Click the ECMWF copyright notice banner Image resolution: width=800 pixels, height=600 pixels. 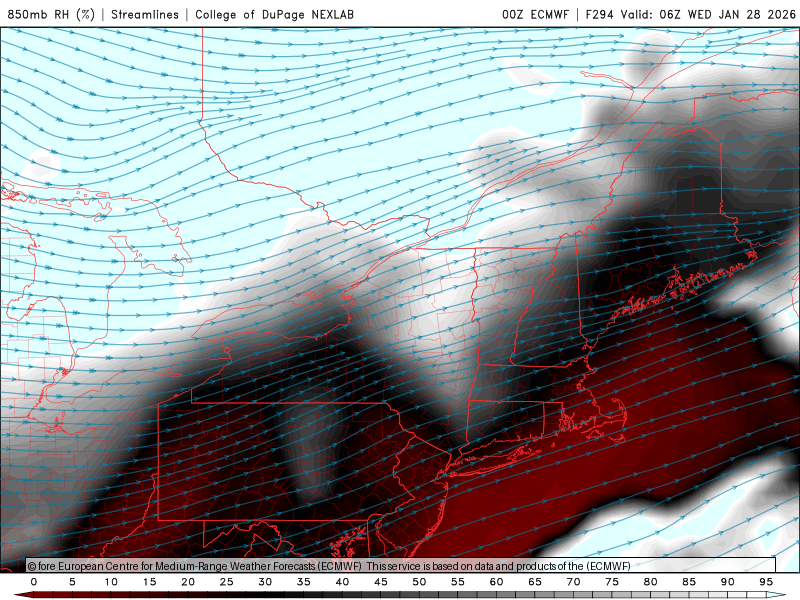tap(401, 565)
